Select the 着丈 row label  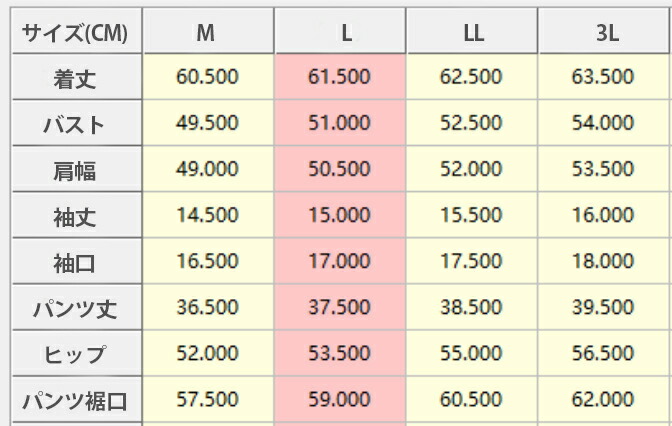coord(76,78)
